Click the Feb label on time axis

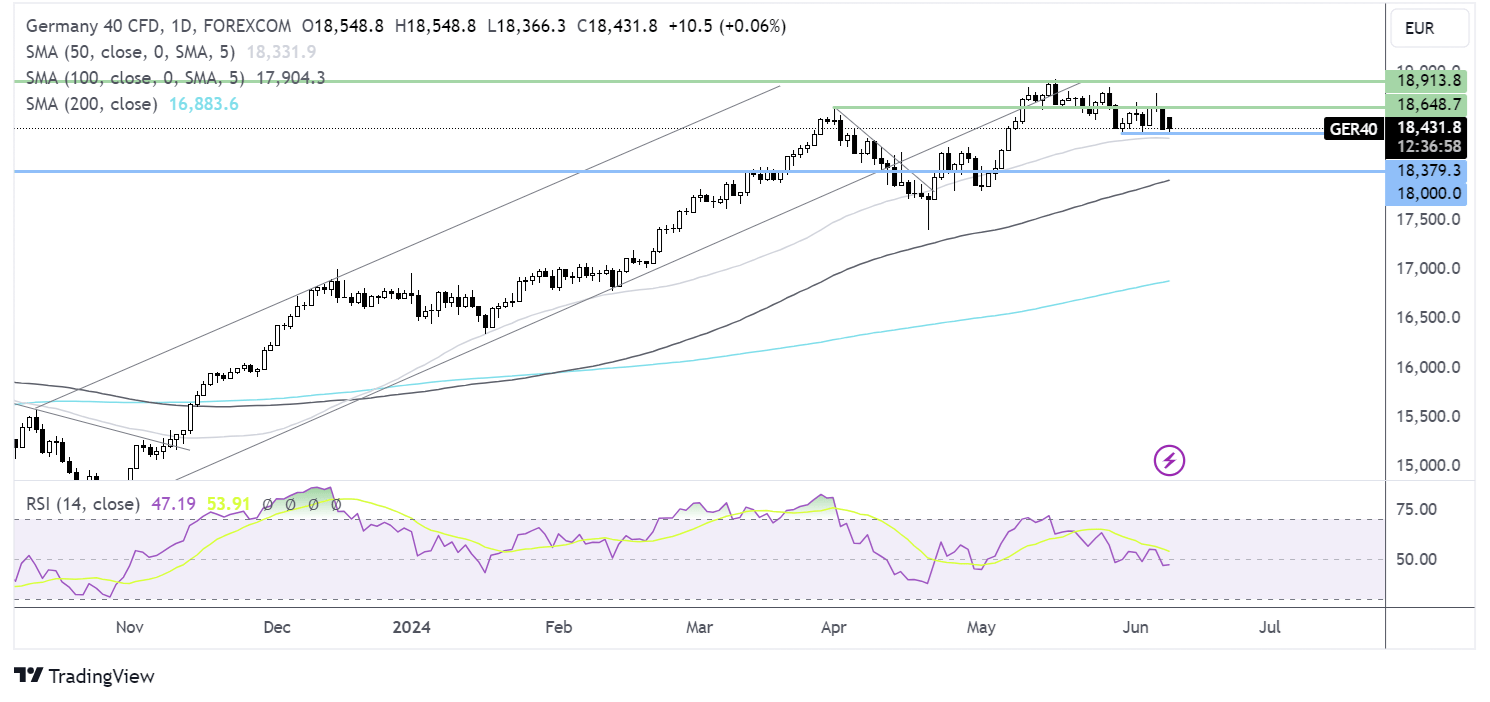pyautogui.click(x=558, y=627)
